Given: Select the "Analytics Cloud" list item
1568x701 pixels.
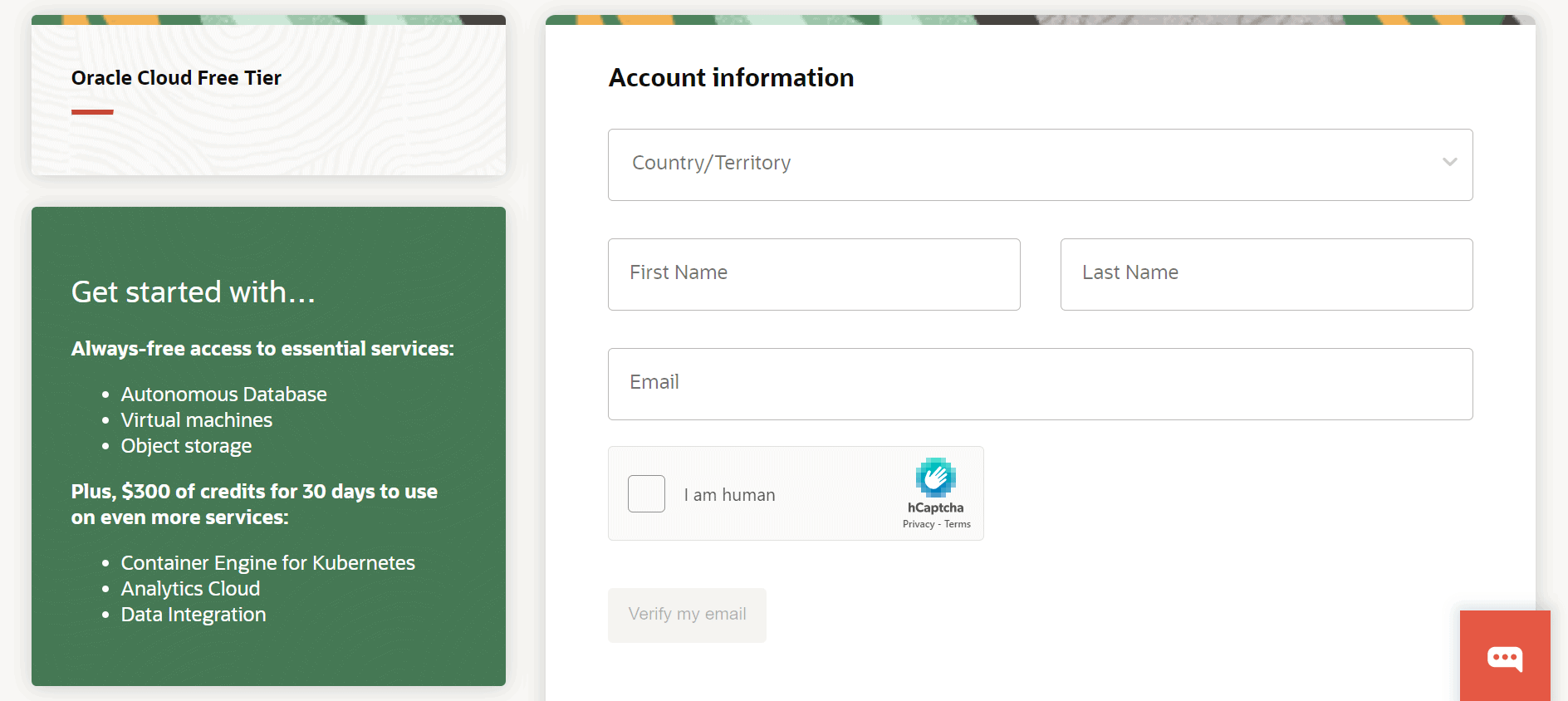Looking at the screenshot, I should pyautogui.click(x=190, y=589).
